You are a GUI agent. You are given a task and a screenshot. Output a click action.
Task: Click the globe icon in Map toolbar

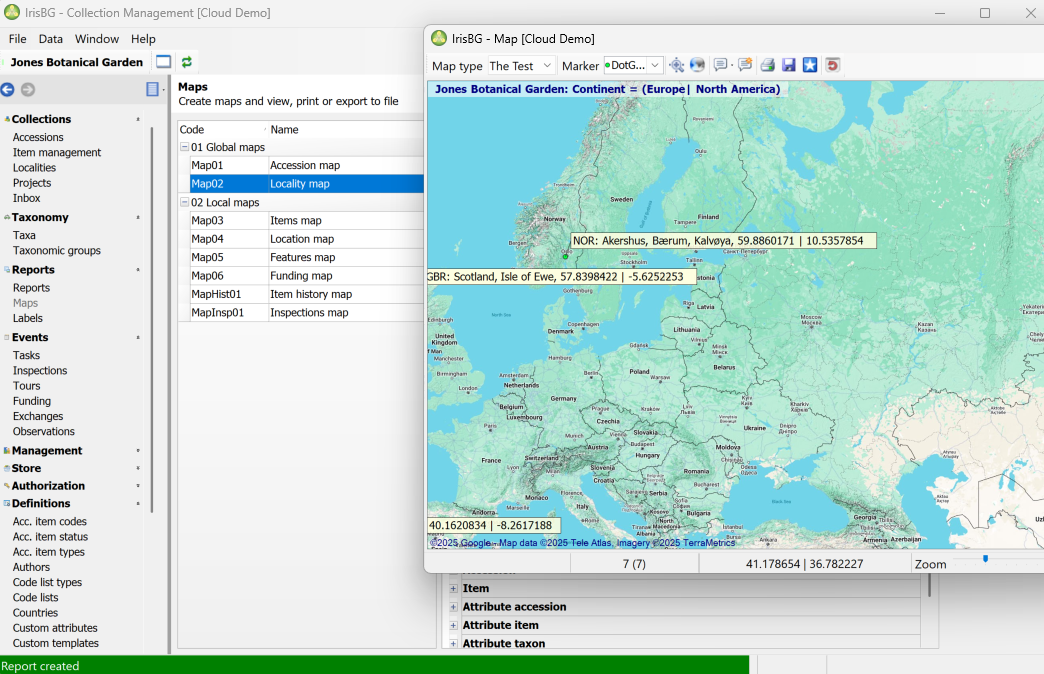tap(697, 65)
